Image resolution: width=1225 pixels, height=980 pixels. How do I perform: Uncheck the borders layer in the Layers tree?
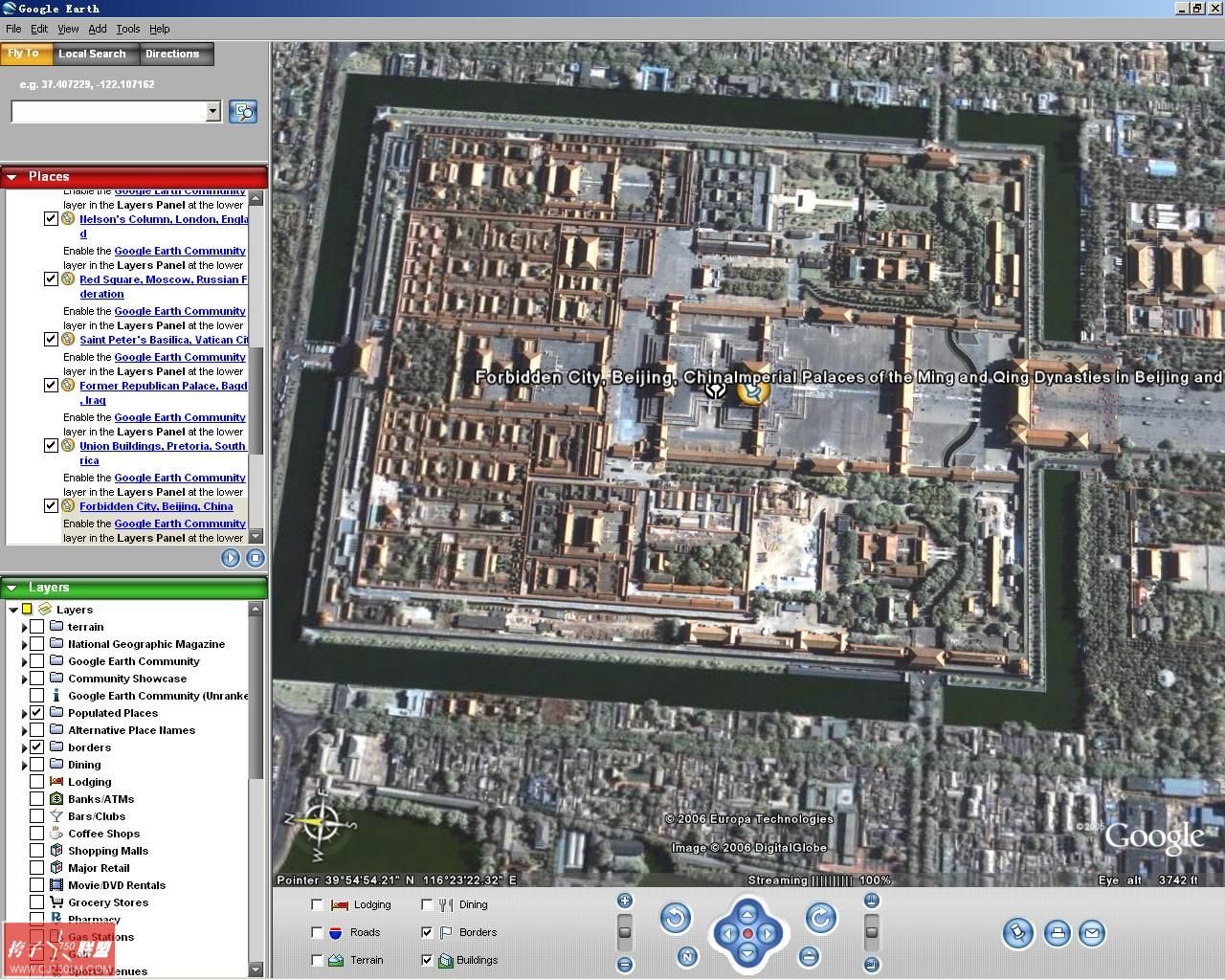point(36,747)
